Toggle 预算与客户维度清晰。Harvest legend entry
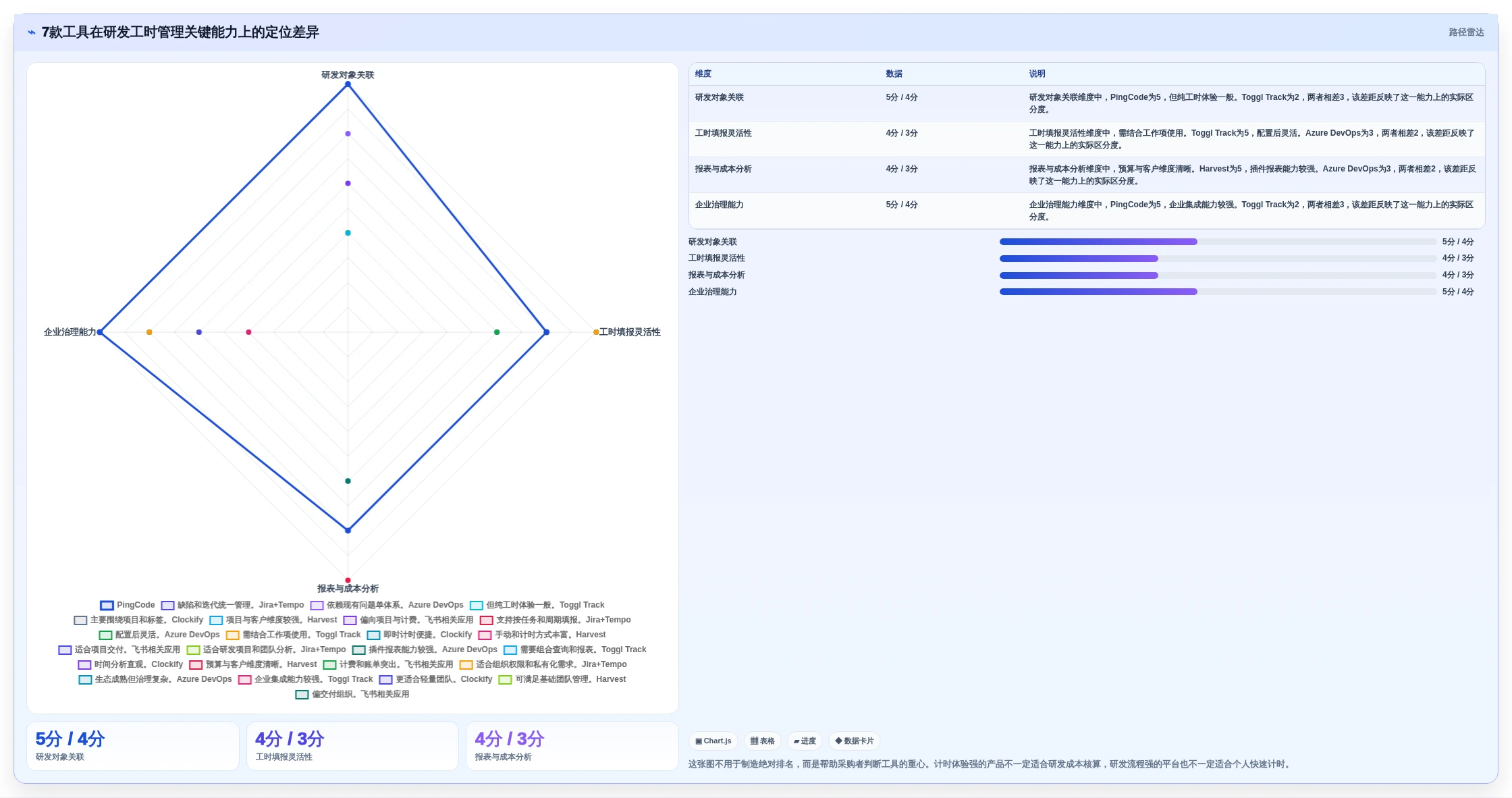1512x798 pixels. 253,664
